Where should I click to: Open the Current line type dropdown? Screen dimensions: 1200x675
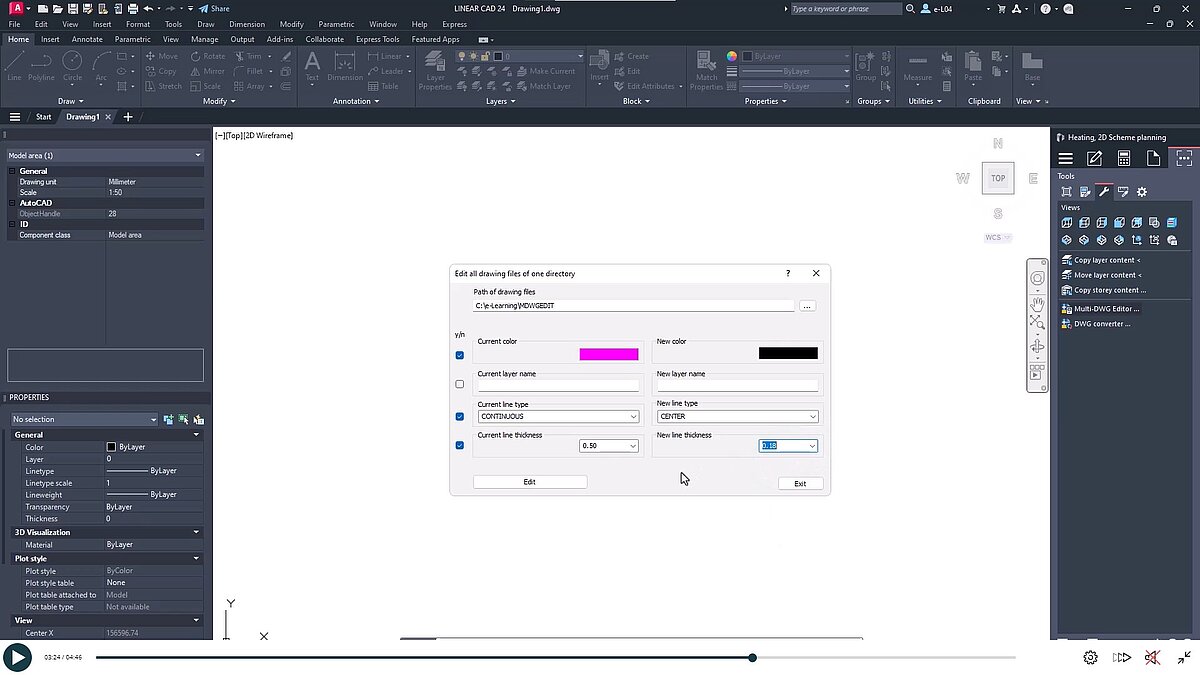click(x=635, y=416)
